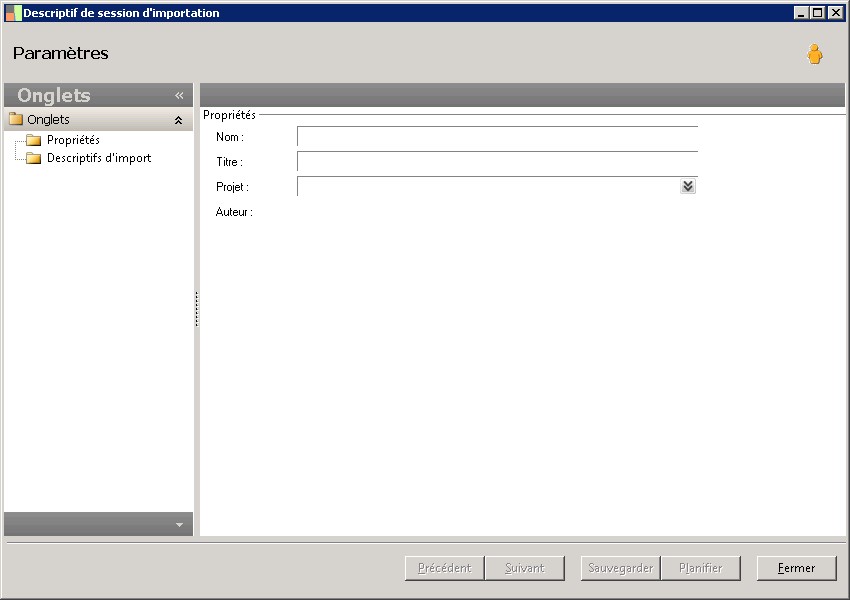Click the Suivant button
The width and height of the screenshot is (850, 600).
click(524, 568)
